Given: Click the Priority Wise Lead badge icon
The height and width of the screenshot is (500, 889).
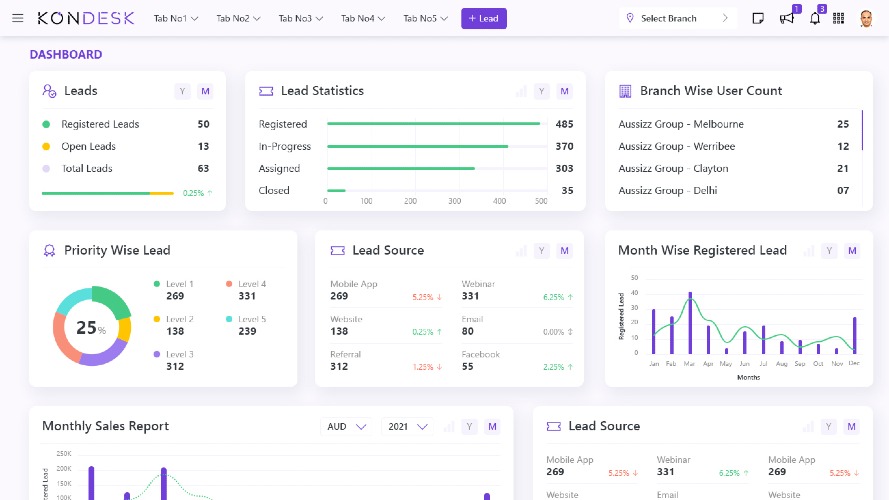Looking at the screenshot, I should click(49, 251).
